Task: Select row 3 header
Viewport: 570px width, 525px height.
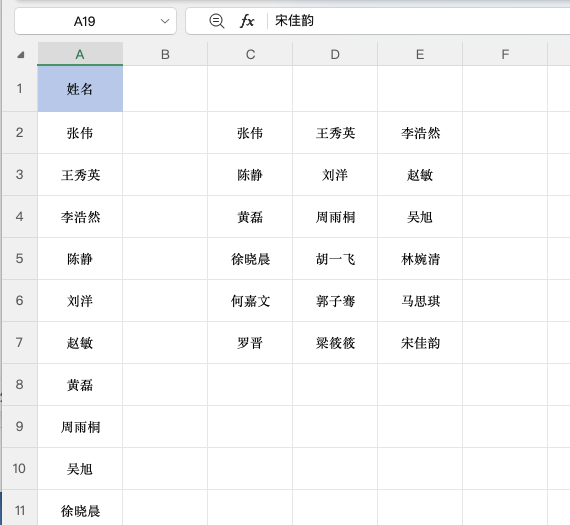Action: click(20, 175)
